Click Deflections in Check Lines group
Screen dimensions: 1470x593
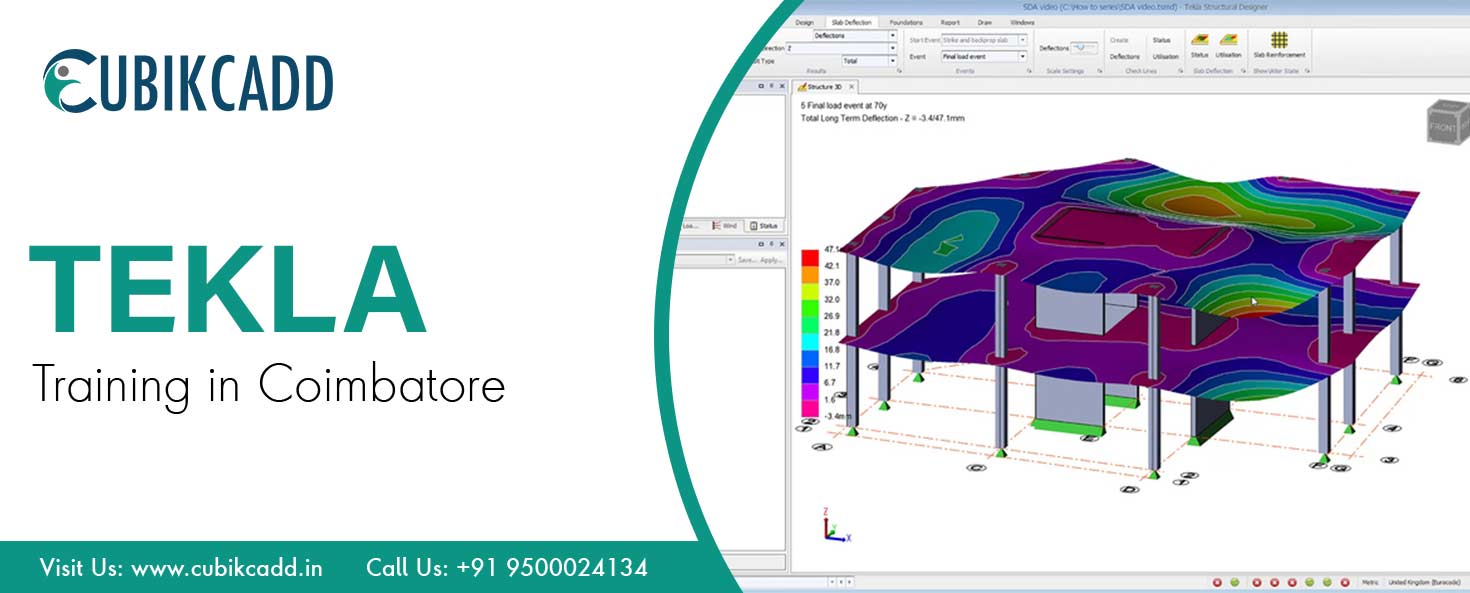coord(1124,57)
